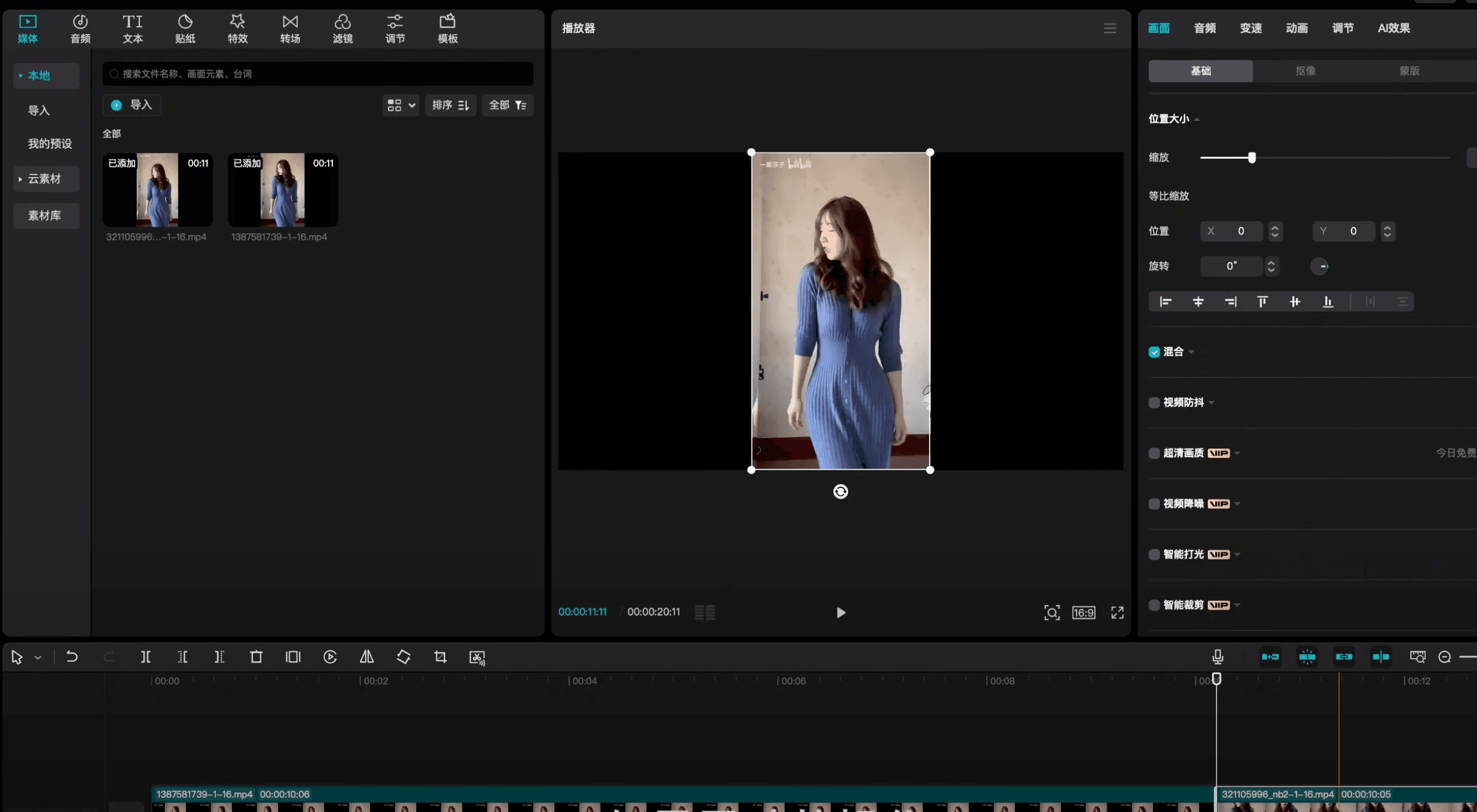
Task: Undo the last edit
Action: point(72,657)
